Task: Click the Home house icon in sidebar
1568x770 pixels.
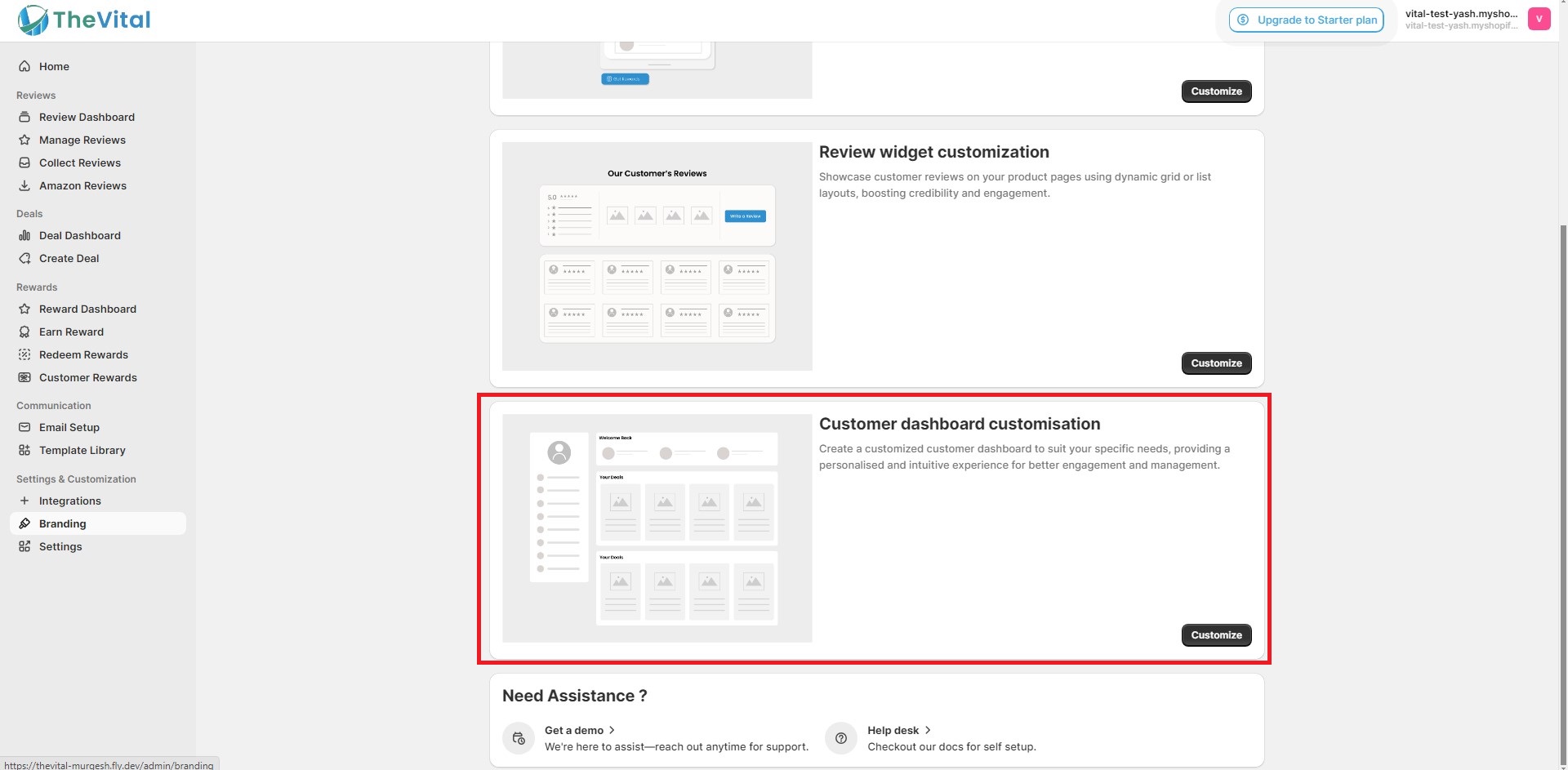Action: pyautogui.click(x=24, y=66)
